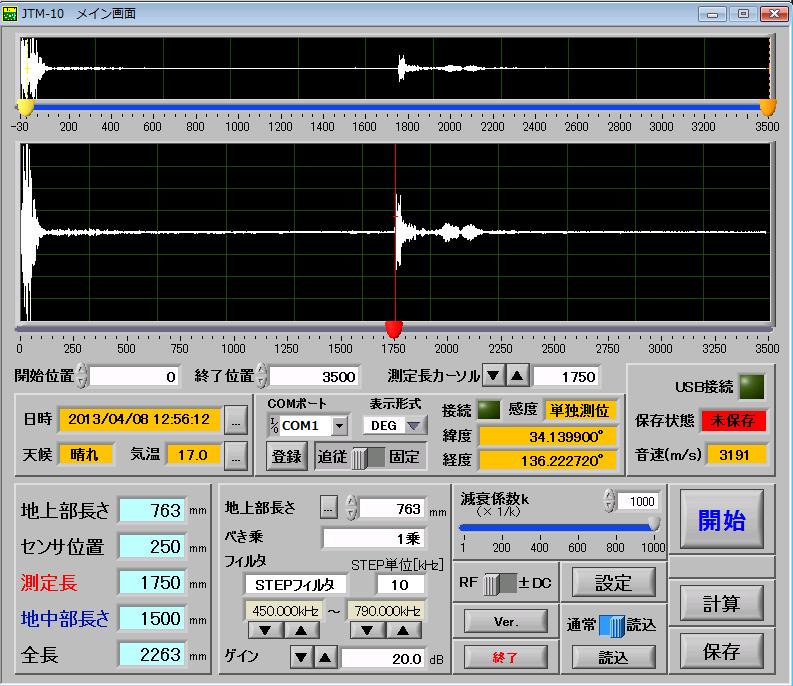Click the 測定長 1750 value in left panel
This screenshot has height=686, width=793.
153,582
